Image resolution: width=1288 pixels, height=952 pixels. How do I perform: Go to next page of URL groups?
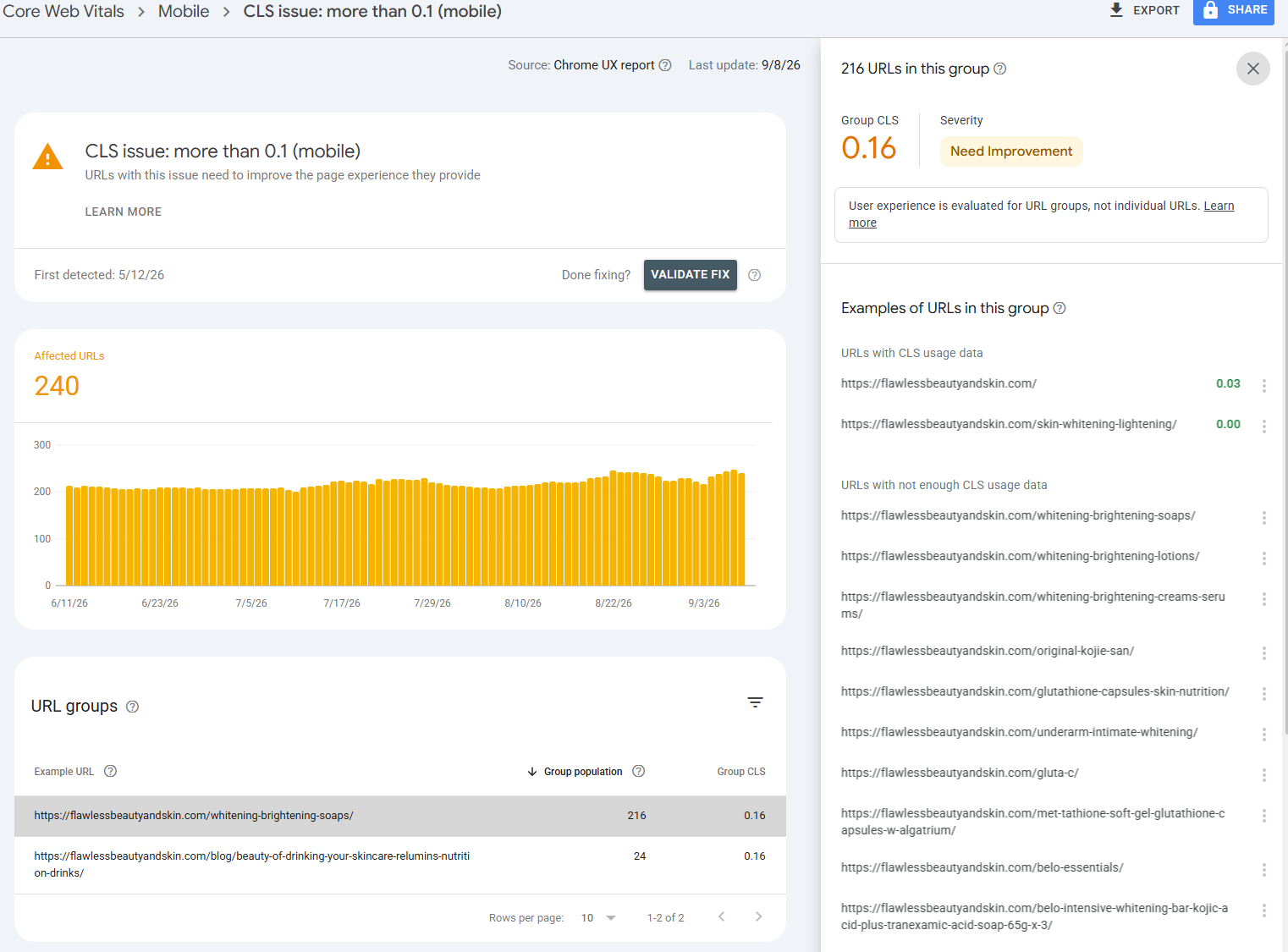(x=758, y=916)
